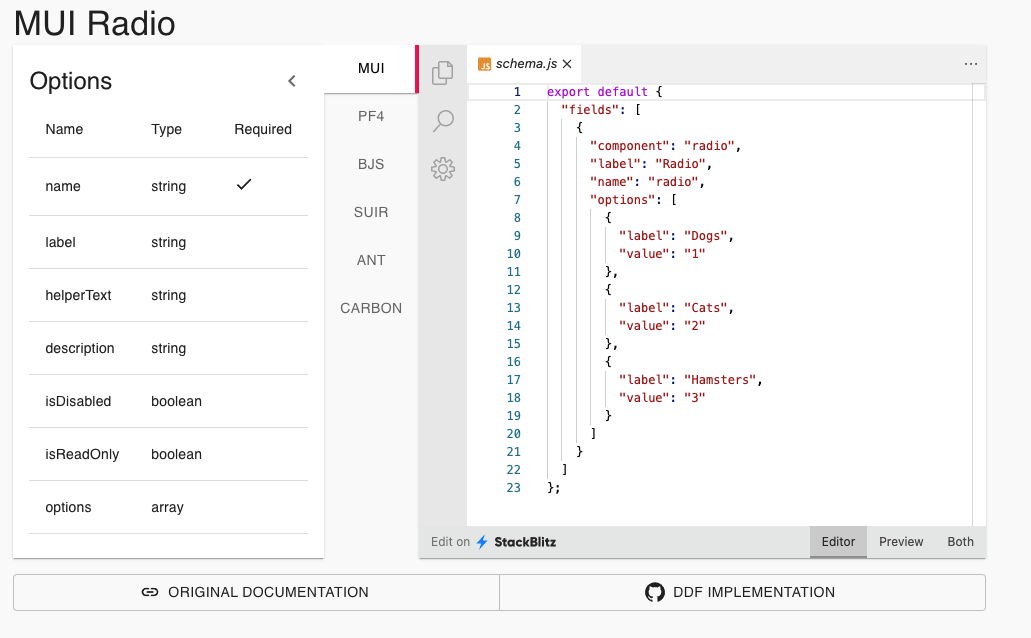1031x638 pixels.
Task: Click the link icon beside Original Documentation
Action: click(x=150, y=591)
